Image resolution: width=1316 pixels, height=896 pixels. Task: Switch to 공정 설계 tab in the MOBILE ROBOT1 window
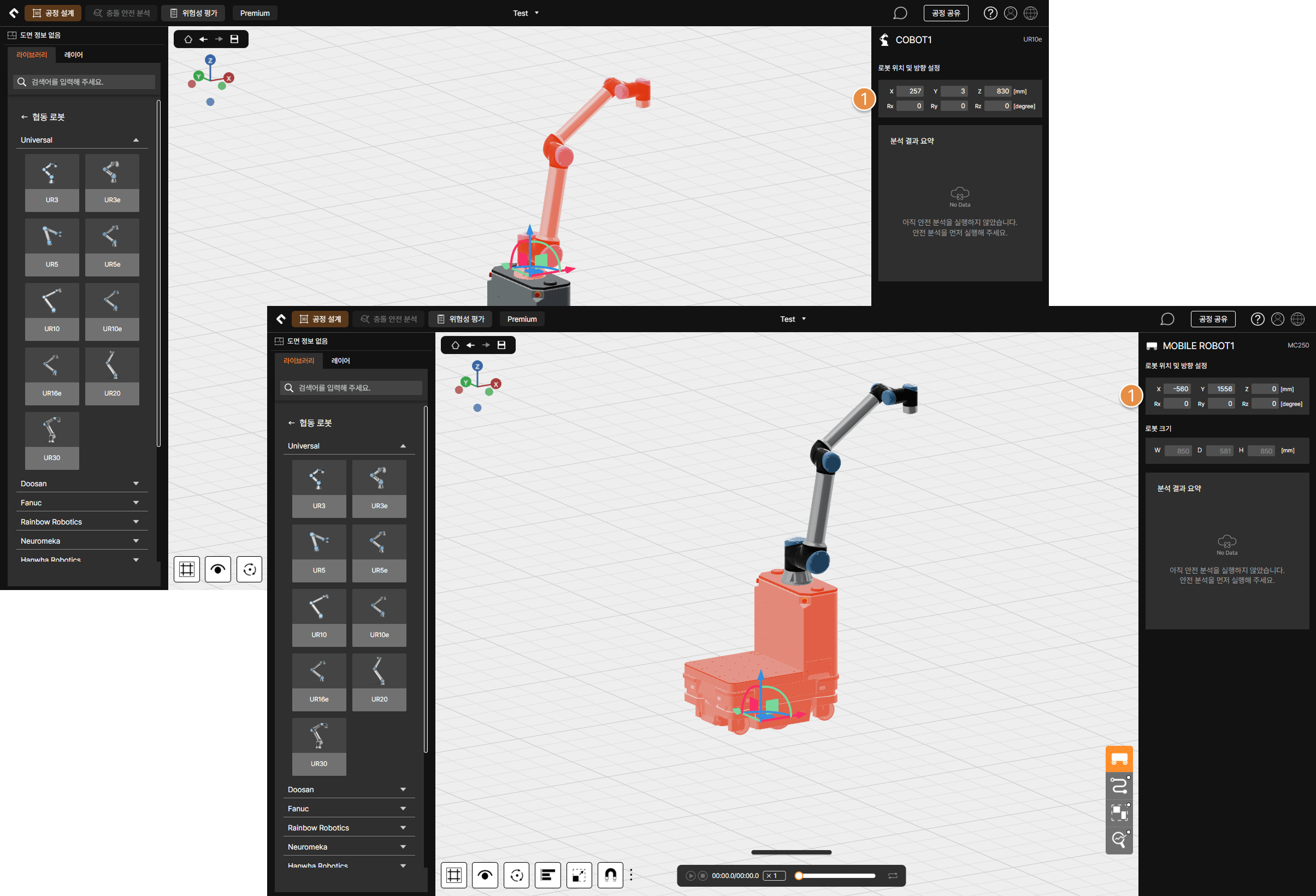[320, 319]
